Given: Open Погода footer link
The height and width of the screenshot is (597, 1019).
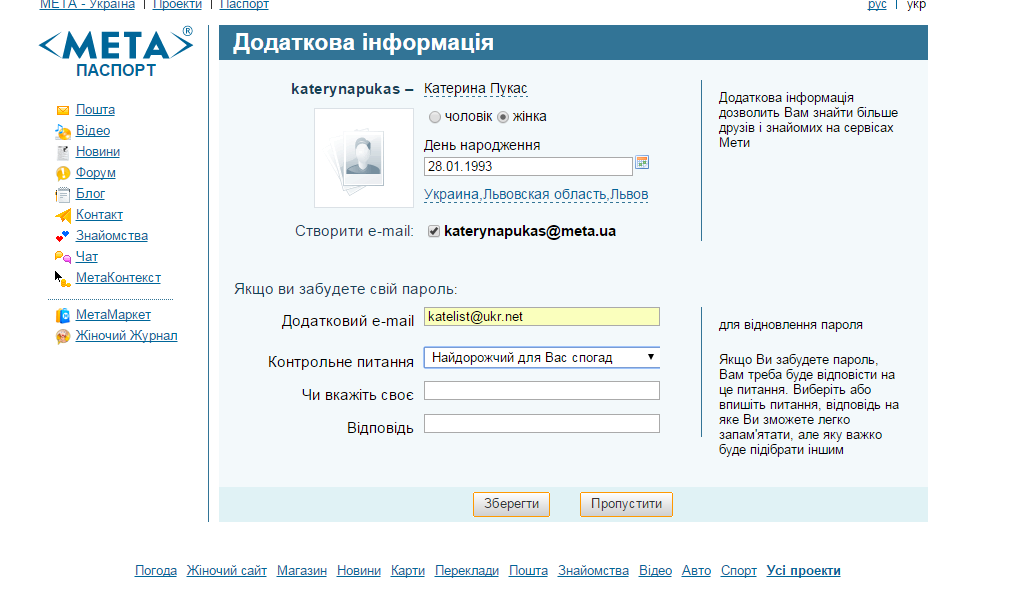Looking at the screenshot, I should tap(156, 570).
